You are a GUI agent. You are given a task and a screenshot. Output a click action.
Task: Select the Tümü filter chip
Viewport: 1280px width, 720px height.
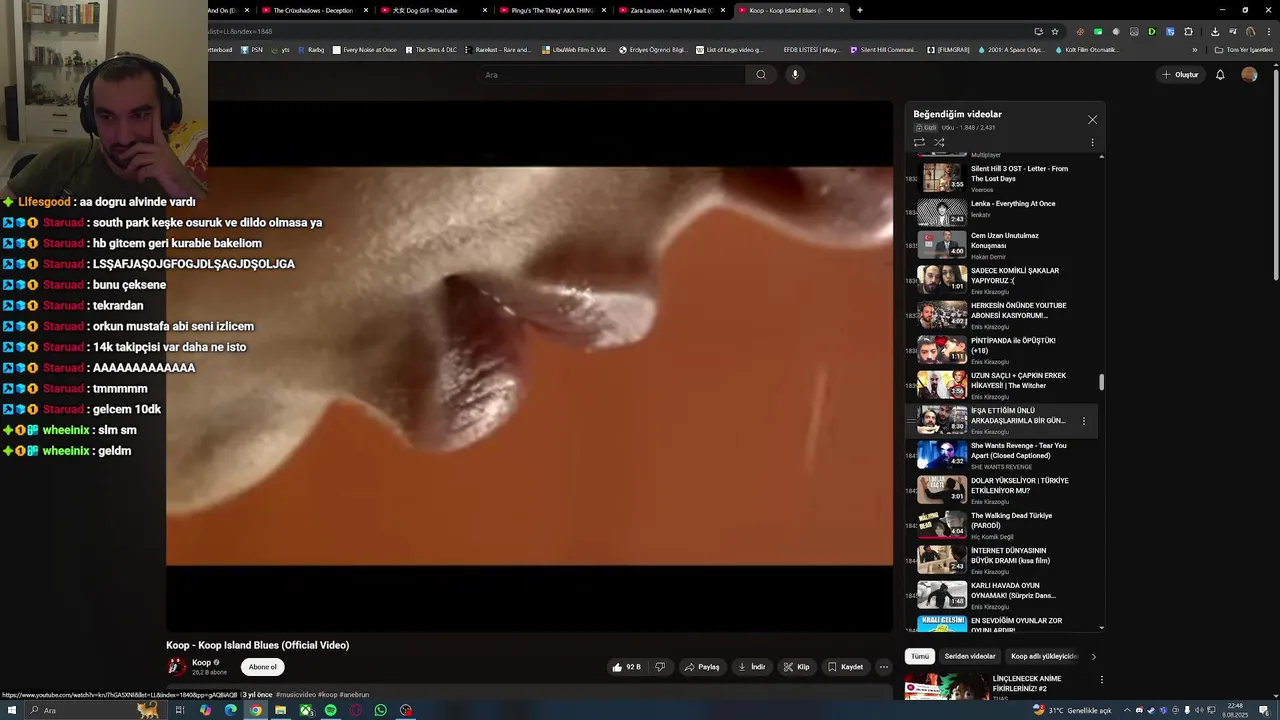(x=920, y=656)
